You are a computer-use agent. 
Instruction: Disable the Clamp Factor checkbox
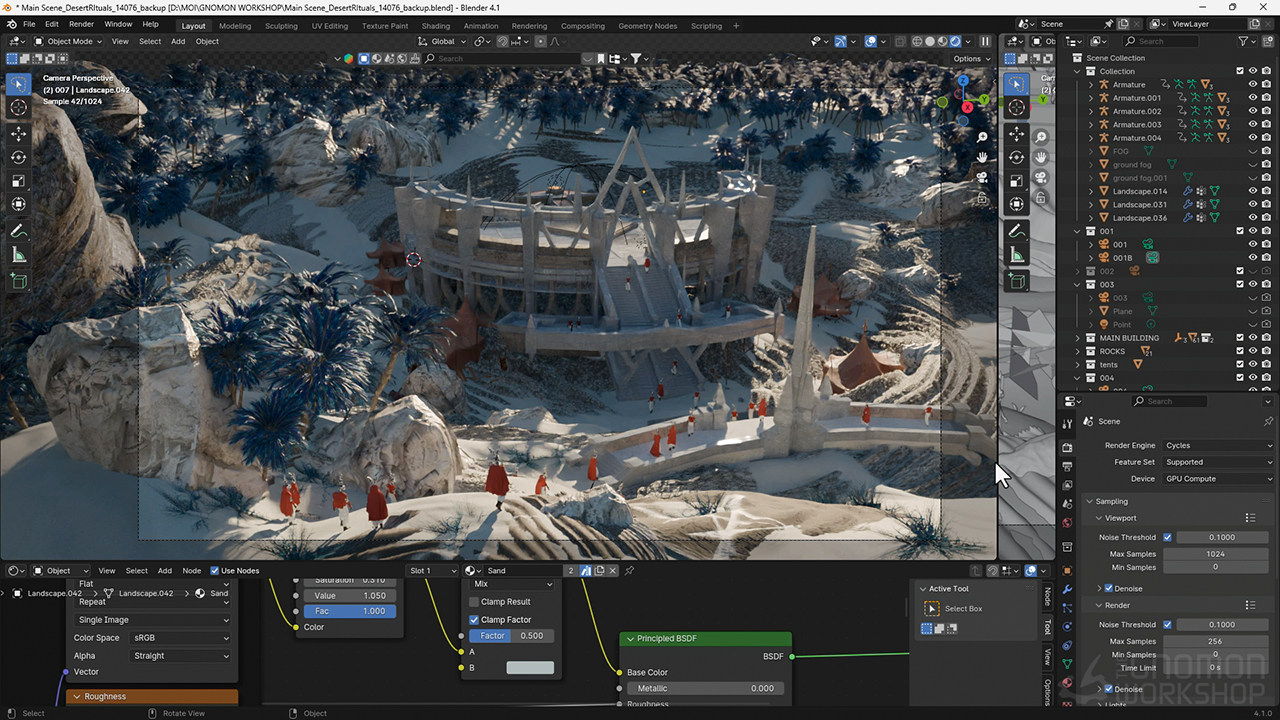(474, 620)
